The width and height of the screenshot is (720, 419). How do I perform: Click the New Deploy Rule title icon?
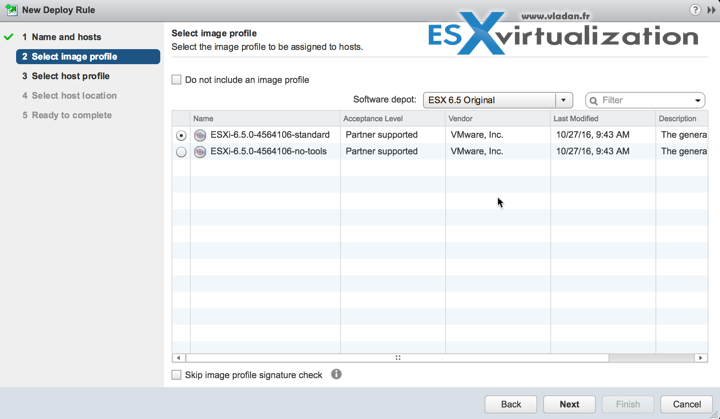pyautogui.click(x=11, y=10)
